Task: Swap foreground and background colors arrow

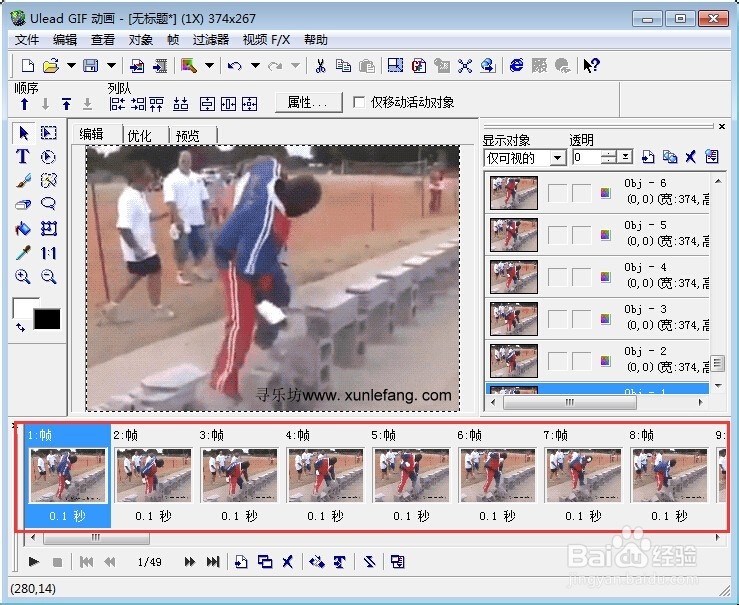Action: pos(20,327)
